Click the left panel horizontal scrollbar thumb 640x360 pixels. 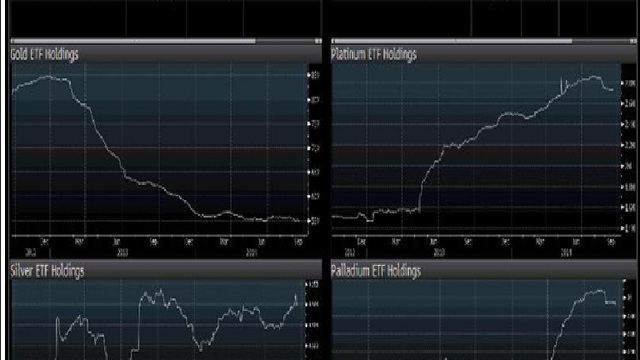(x=135, y=41)
